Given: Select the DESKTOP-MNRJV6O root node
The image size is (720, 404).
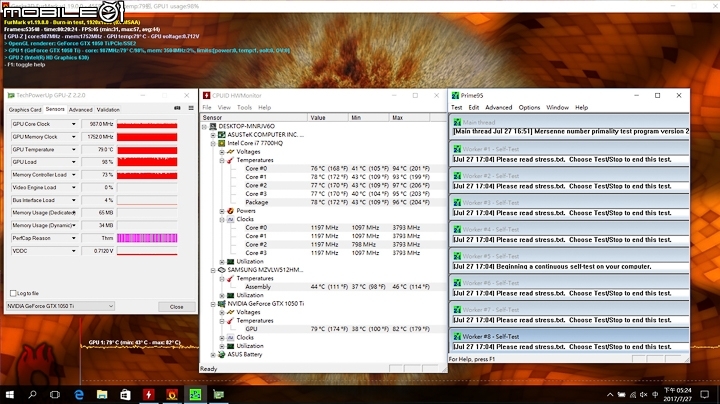Looking at the screenshot, I should pyautogui.click(x=247, y=126).
